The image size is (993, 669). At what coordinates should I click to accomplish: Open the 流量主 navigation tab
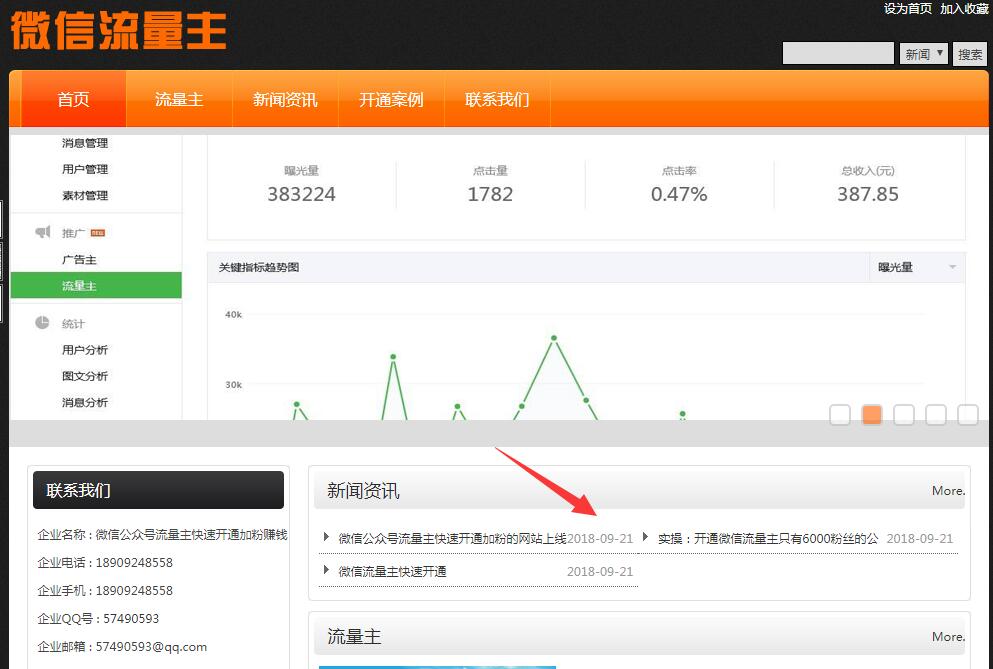(x=179, y=99)
